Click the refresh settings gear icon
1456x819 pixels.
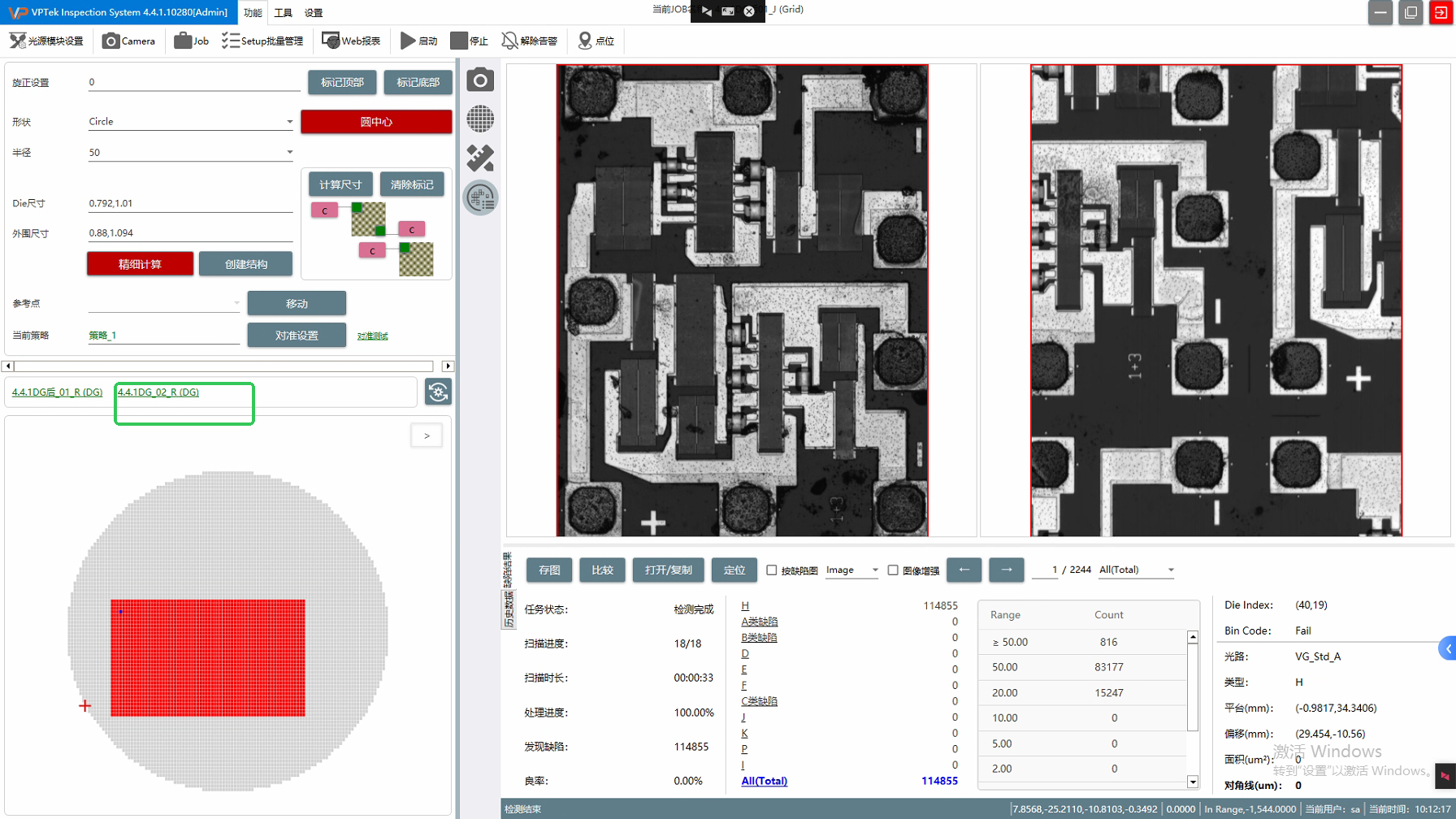[x=438, y=392]
